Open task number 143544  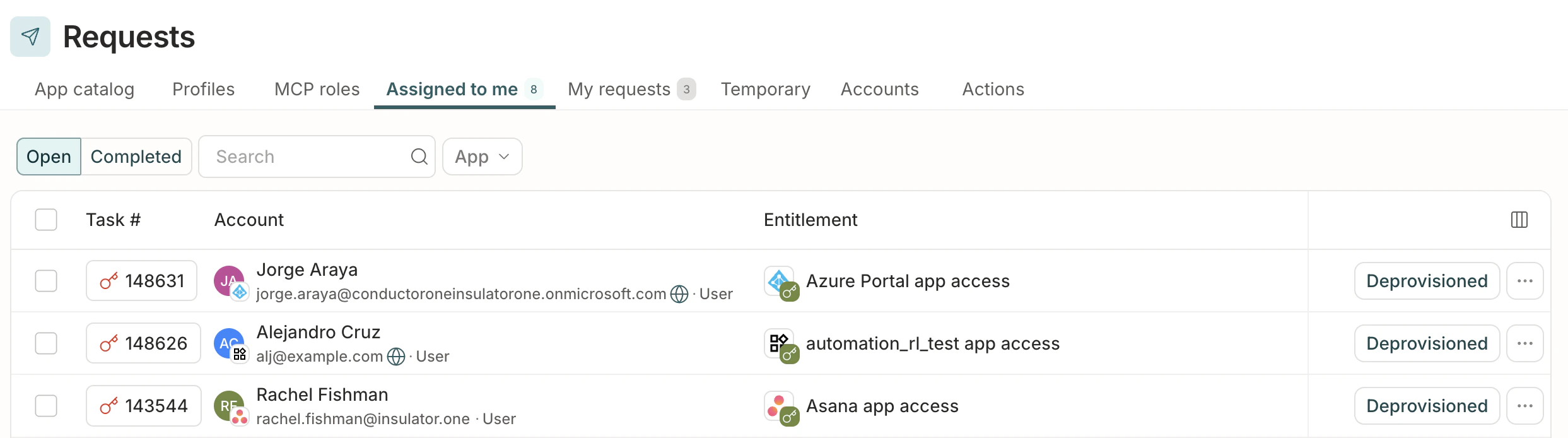(x=144, y=406)
